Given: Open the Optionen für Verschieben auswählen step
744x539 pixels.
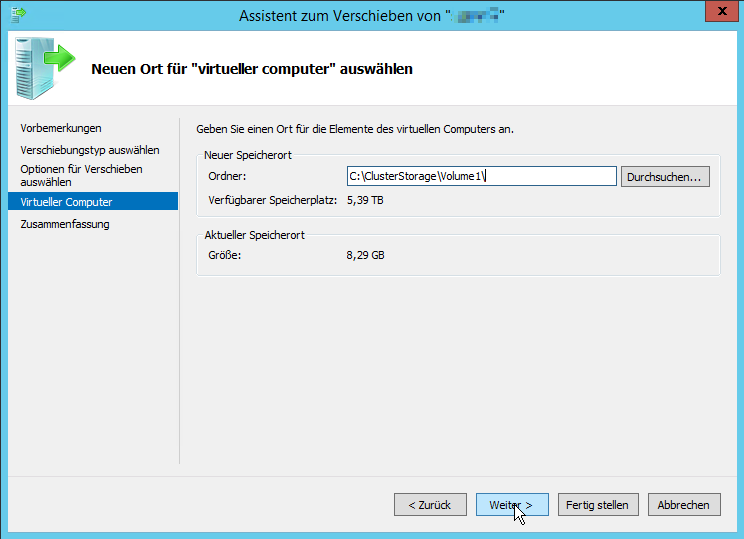Looking at the screenshot, I should (x=81, y=176).
